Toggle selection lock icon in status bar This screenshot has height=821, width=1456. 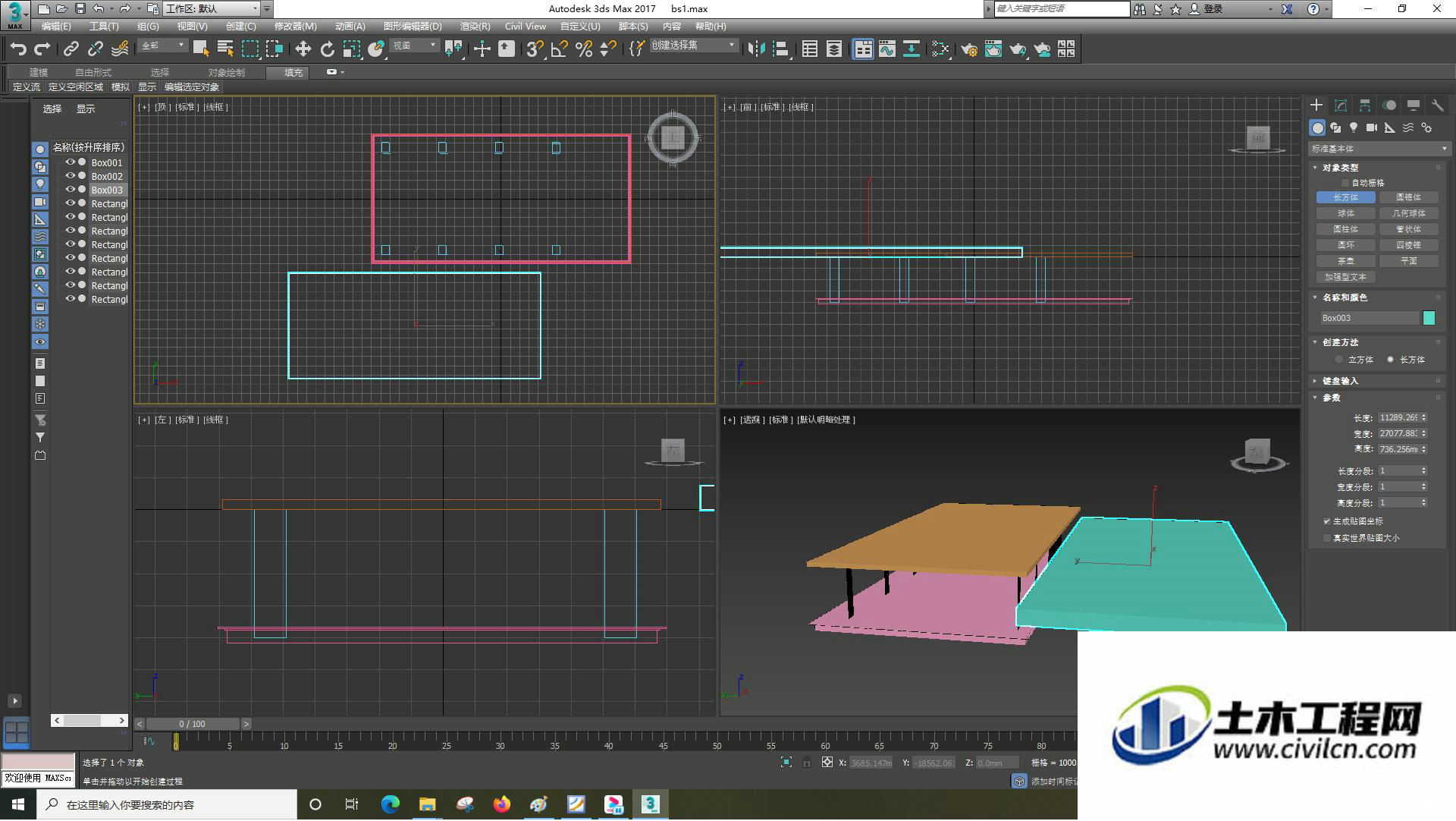807,763
